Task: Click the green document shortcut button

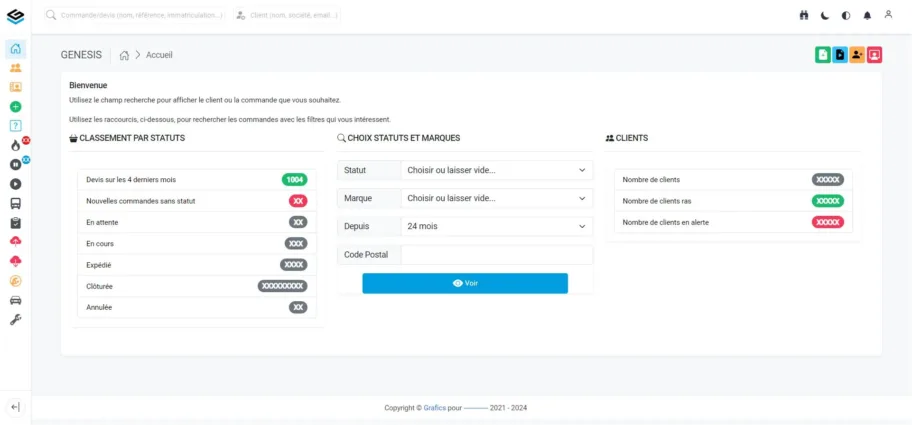Action: point(823,55)
